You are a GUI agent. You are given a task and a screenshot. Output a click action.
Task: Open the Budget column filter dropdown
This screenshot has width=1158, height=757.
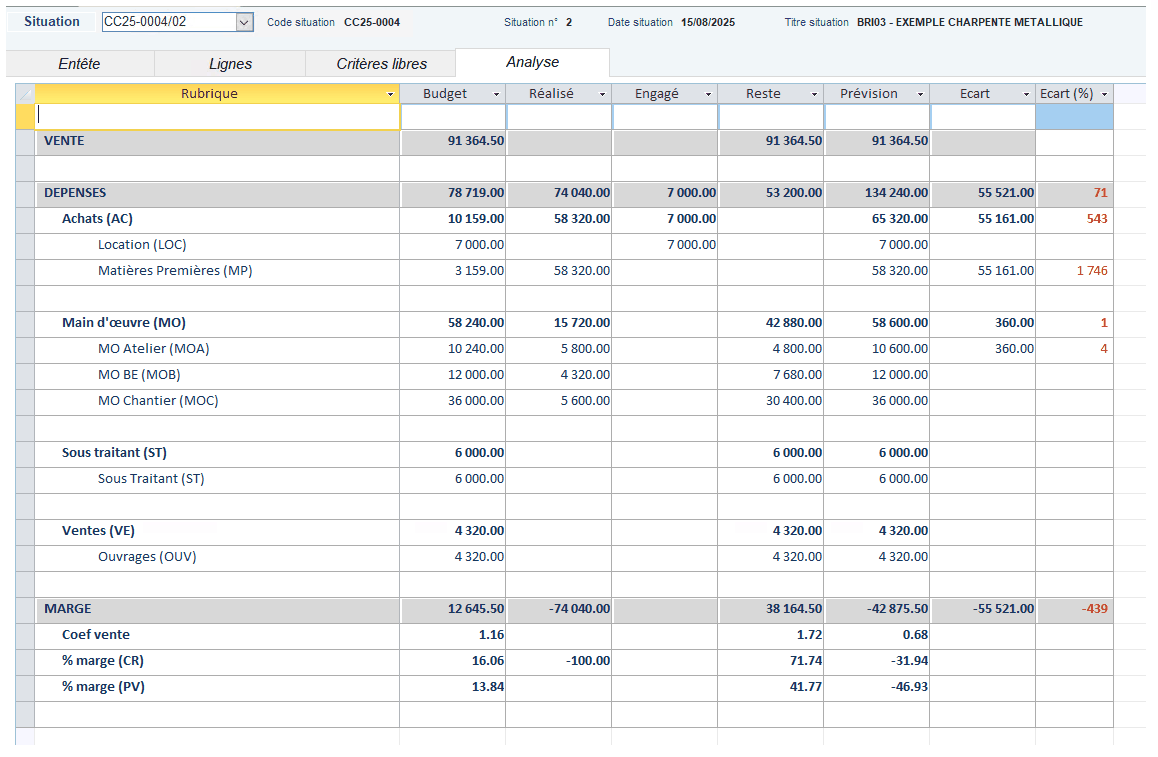pyautogui.click(x=498, y=93)
